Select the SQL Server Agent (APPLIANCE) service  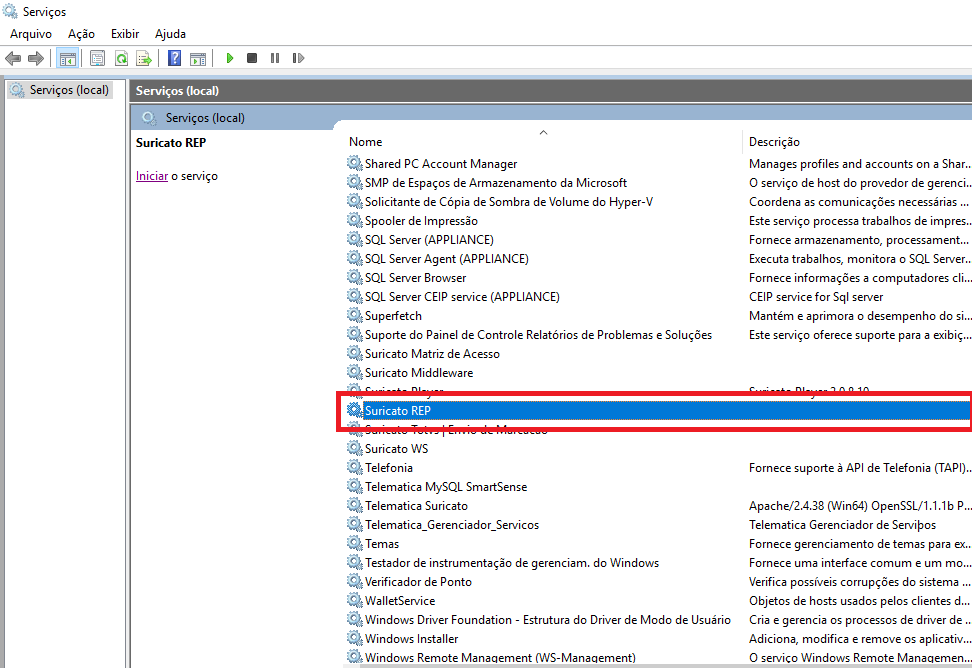447,259
